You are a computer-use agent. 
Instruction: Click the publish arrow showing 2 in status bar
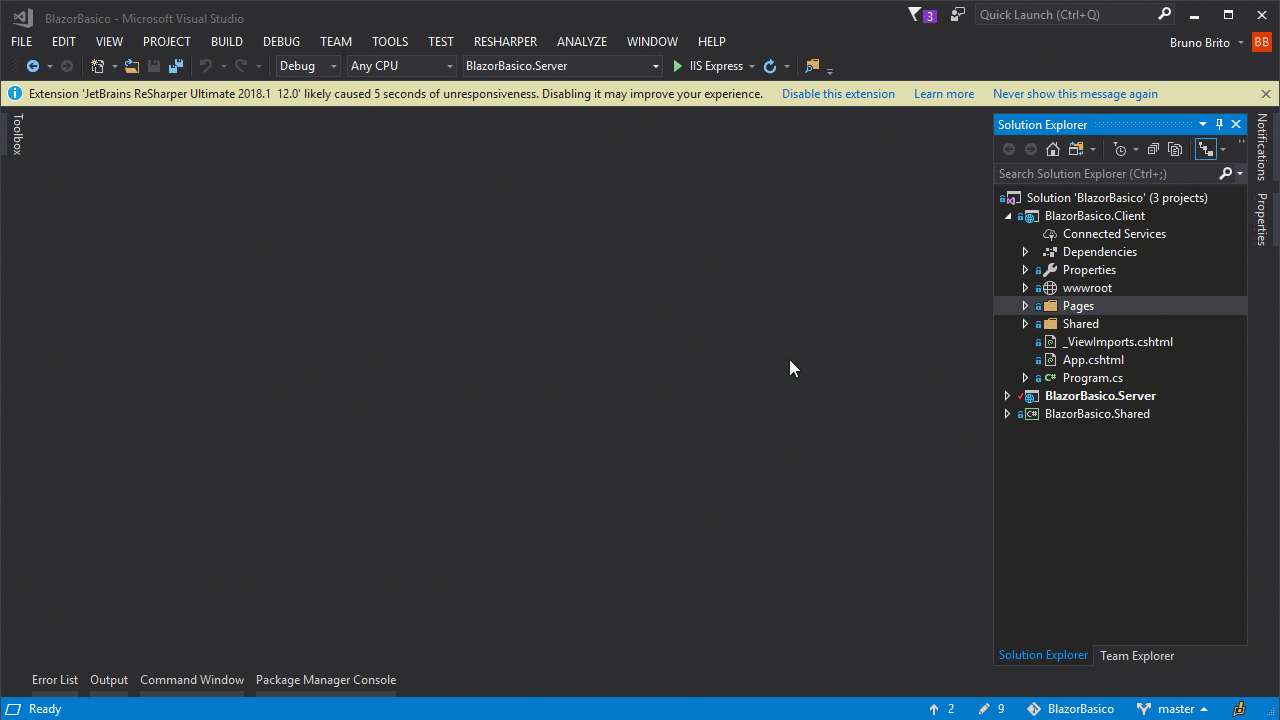point(941,709)
